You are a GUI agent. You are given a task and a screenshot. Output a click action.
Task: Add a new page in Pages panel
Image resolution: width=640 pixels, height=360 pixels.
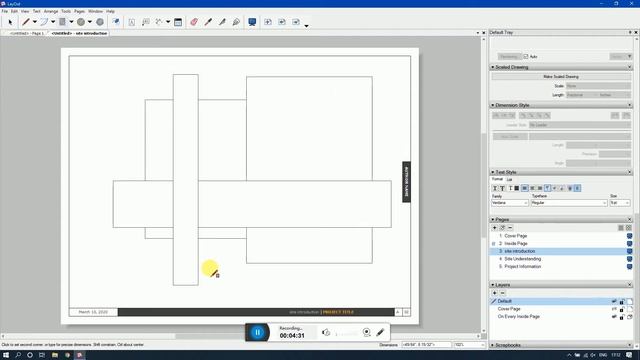[x=495, y=228]
